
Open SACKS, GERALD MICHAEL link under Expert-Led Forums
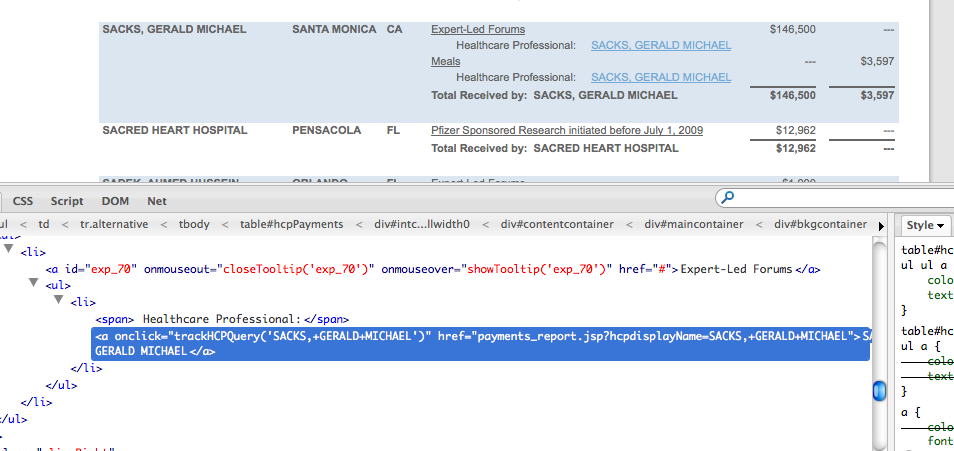click(661, 45)
